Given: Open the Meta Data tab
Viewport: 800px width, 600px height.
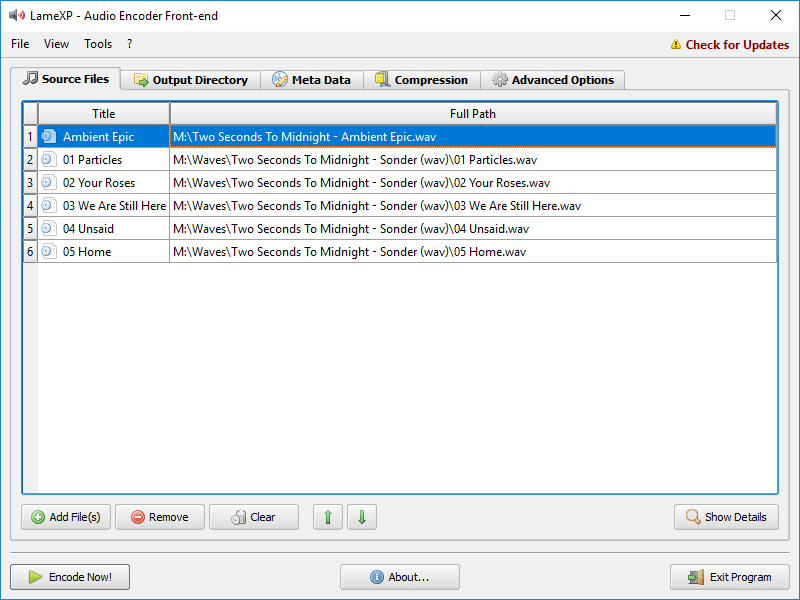Looking at the screenshot, I should 311,80.
